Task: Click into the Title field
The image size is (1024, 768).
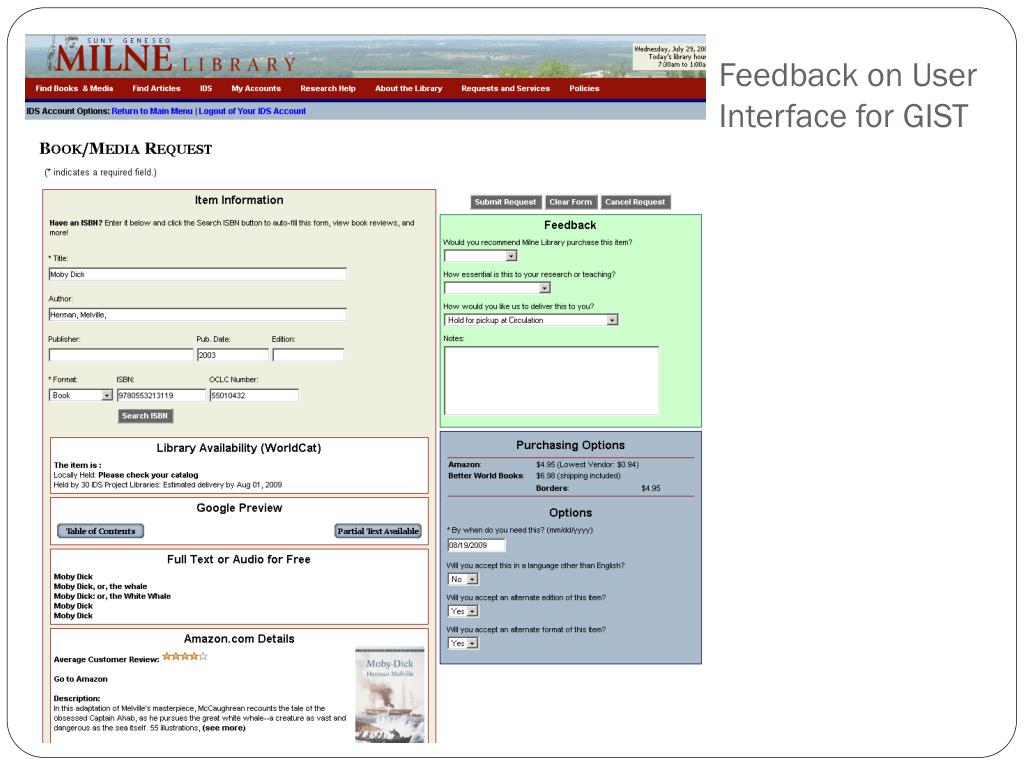Action: [x=197, y=274]
